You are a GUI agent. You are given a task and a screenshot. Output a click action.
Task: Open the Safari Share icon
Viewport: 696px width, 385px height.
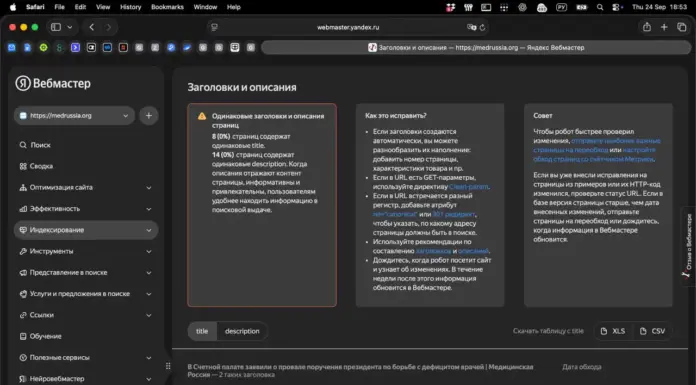click(x=647, y=27)
